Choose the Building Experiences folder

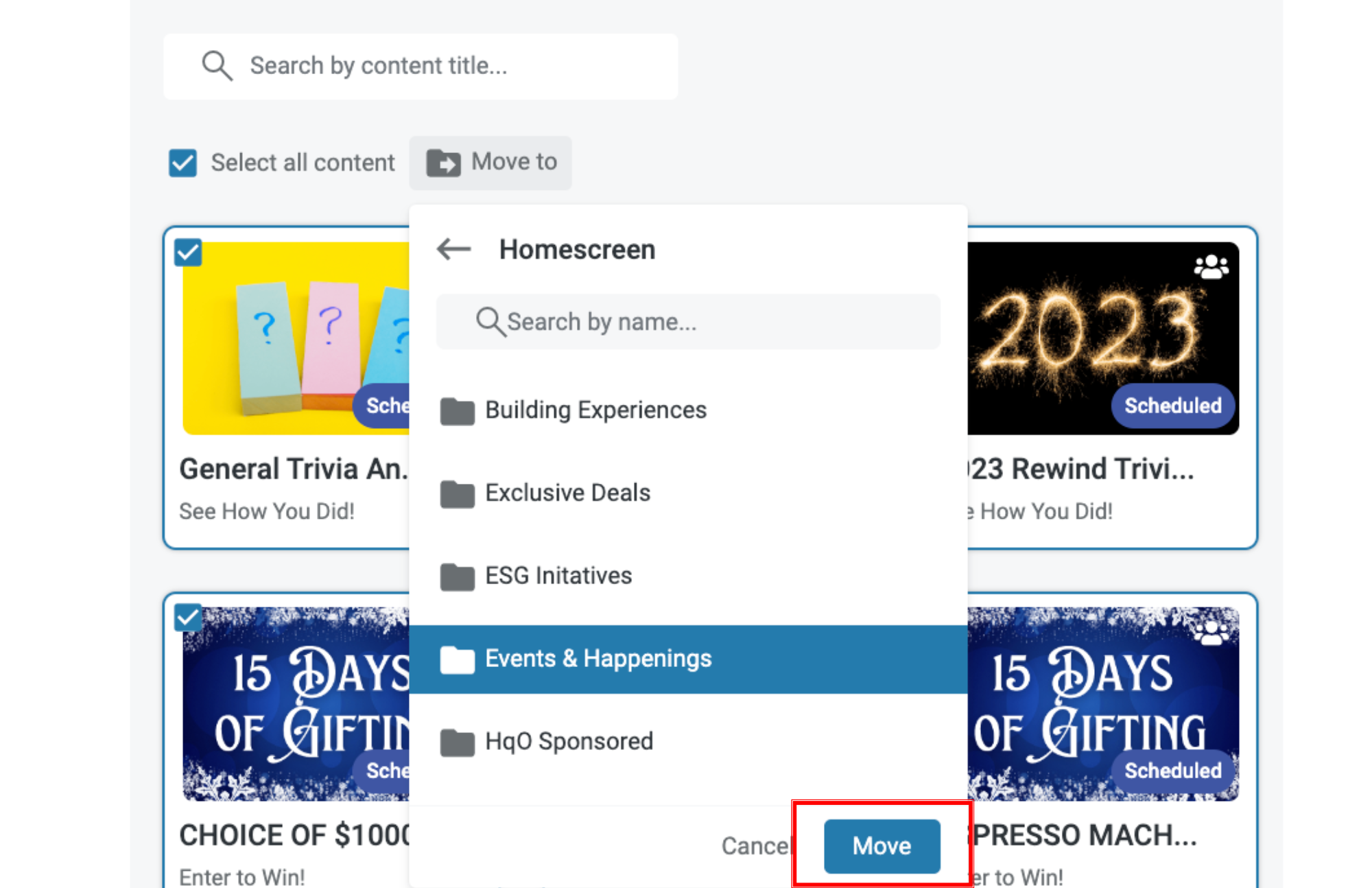(x=595, y=410)
